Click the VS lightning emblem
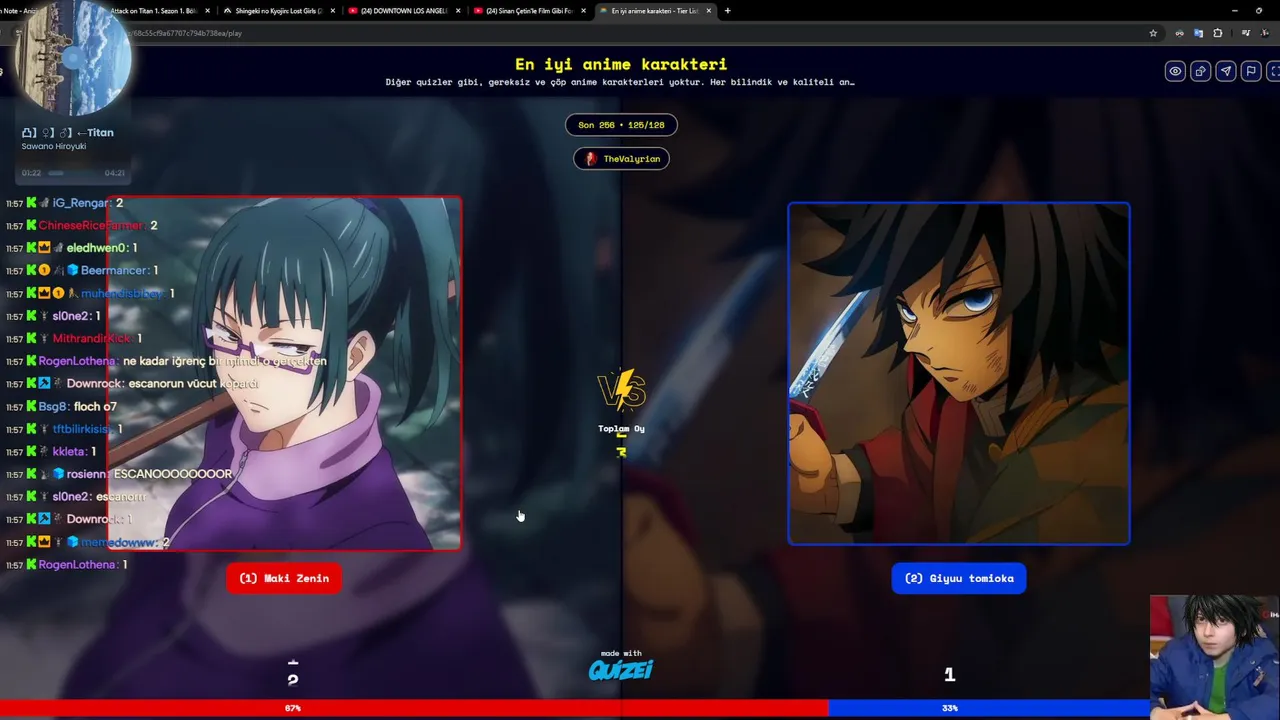The height and width of the screenshot is (720, 1280). coord(621,391)
